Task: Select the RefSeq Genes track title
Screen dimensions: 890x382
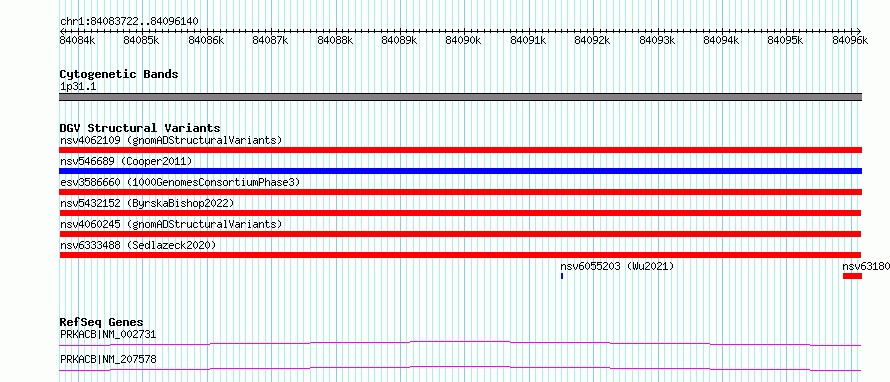Action: click(x=102, y=323)
